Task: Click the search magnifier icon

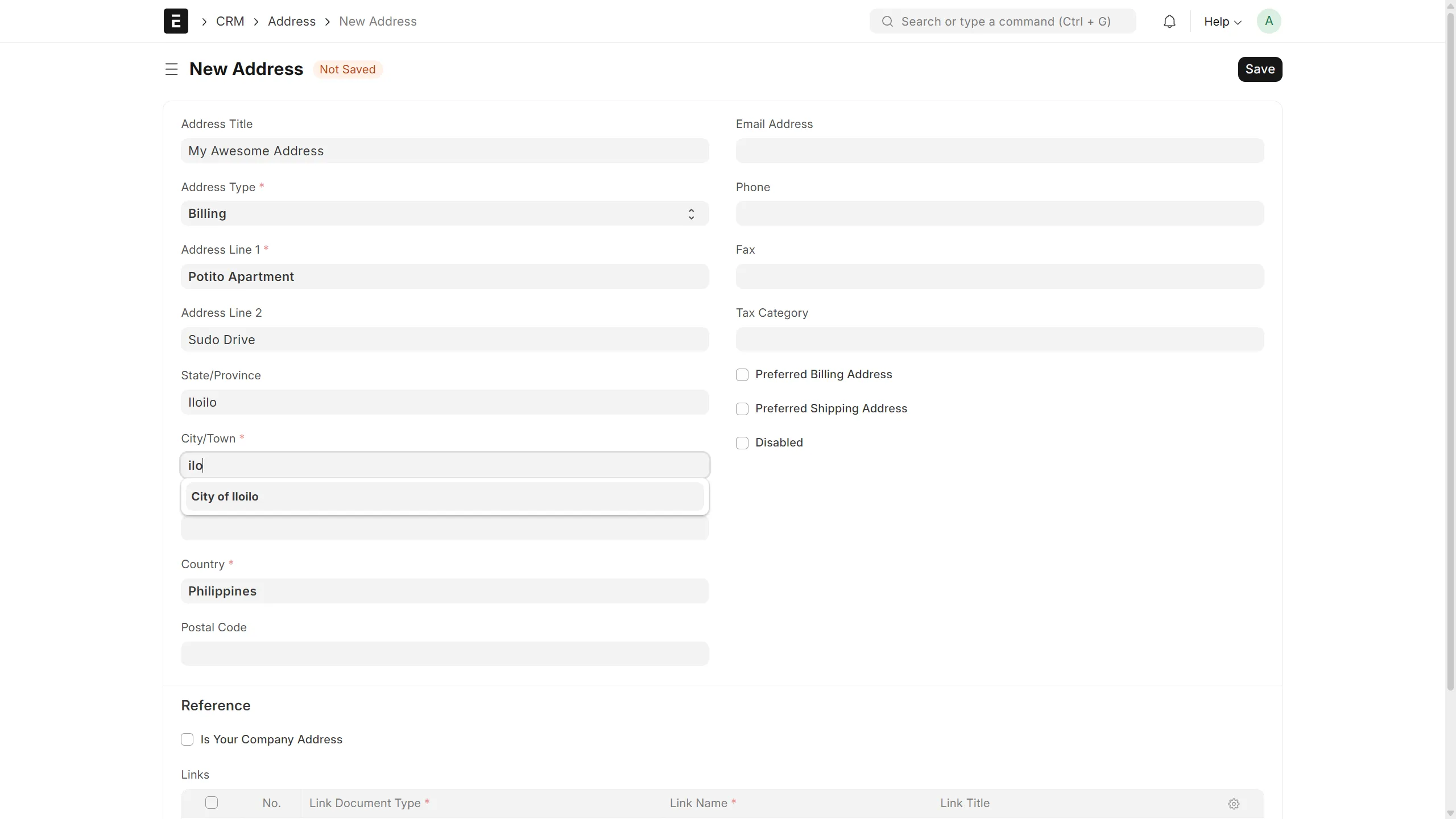Action: click(x=887, y=22)
